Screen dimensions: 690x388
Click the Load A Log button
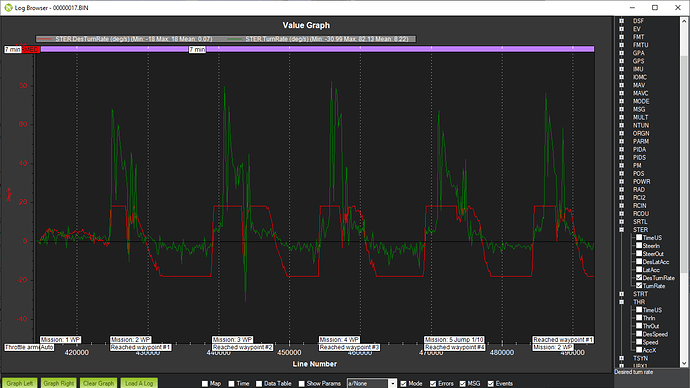[x=139, y=383]
